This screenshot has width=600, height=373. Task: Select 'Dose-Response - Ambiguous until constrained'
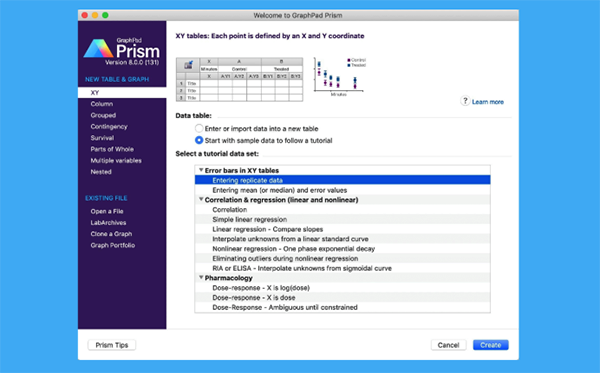point(342,307)
